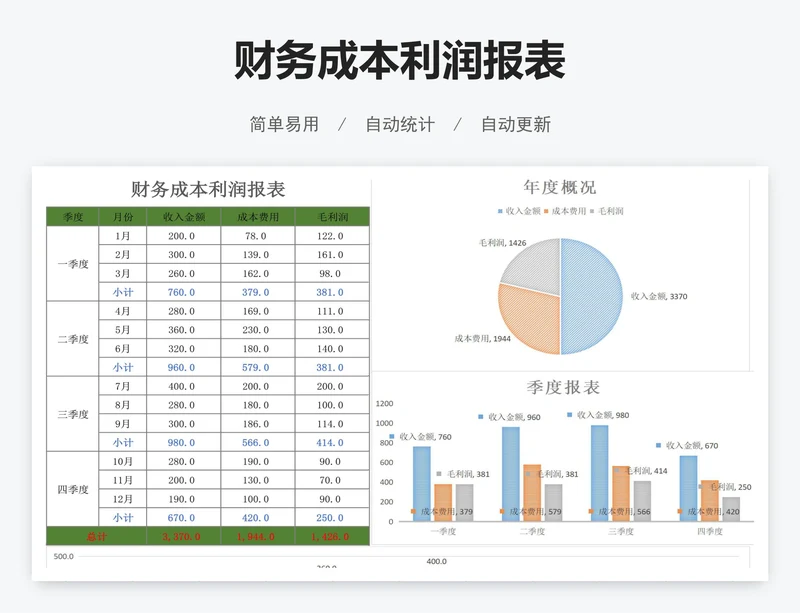Click the 成本费用 column header in table
Screen dimensions: 800x613
pos(258,217)
